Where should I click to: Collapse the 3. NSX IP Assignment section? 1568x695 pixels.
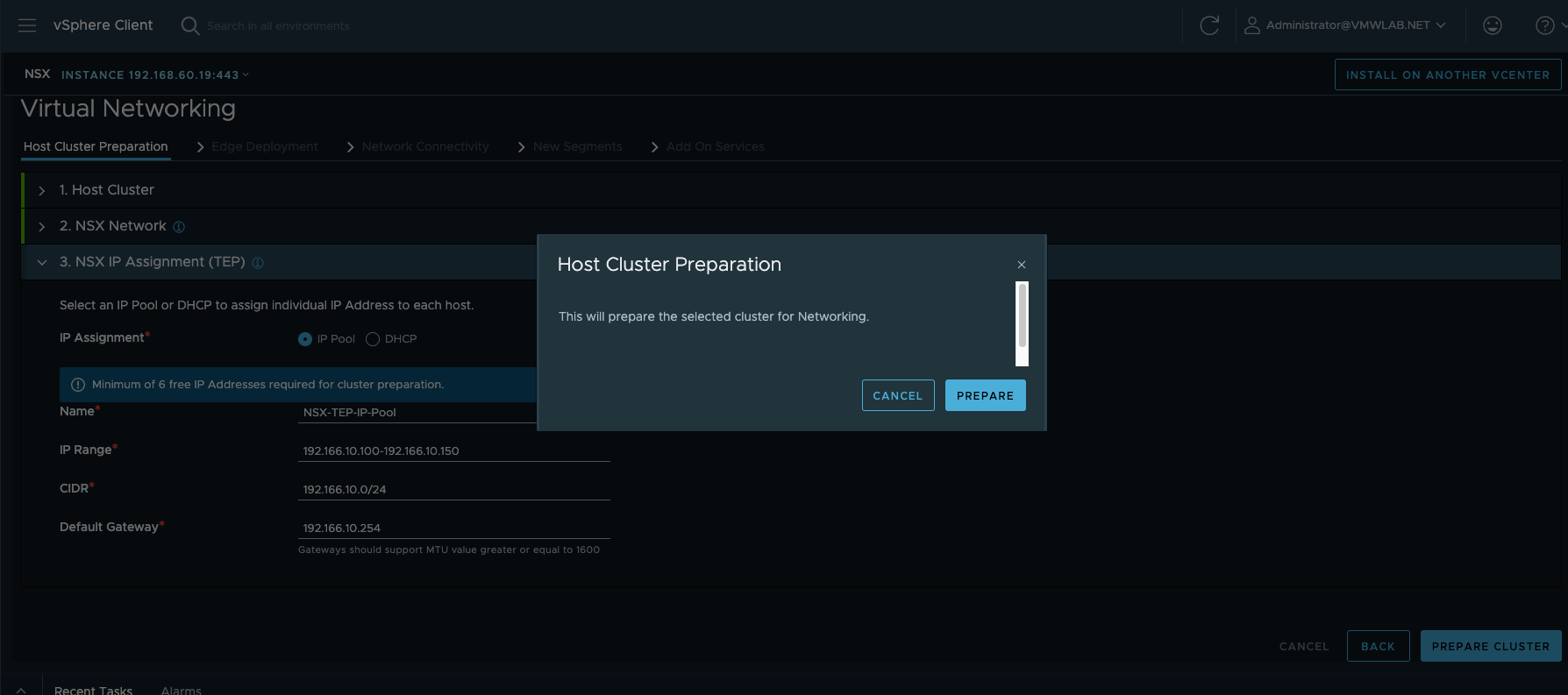(x=41, y=262)
